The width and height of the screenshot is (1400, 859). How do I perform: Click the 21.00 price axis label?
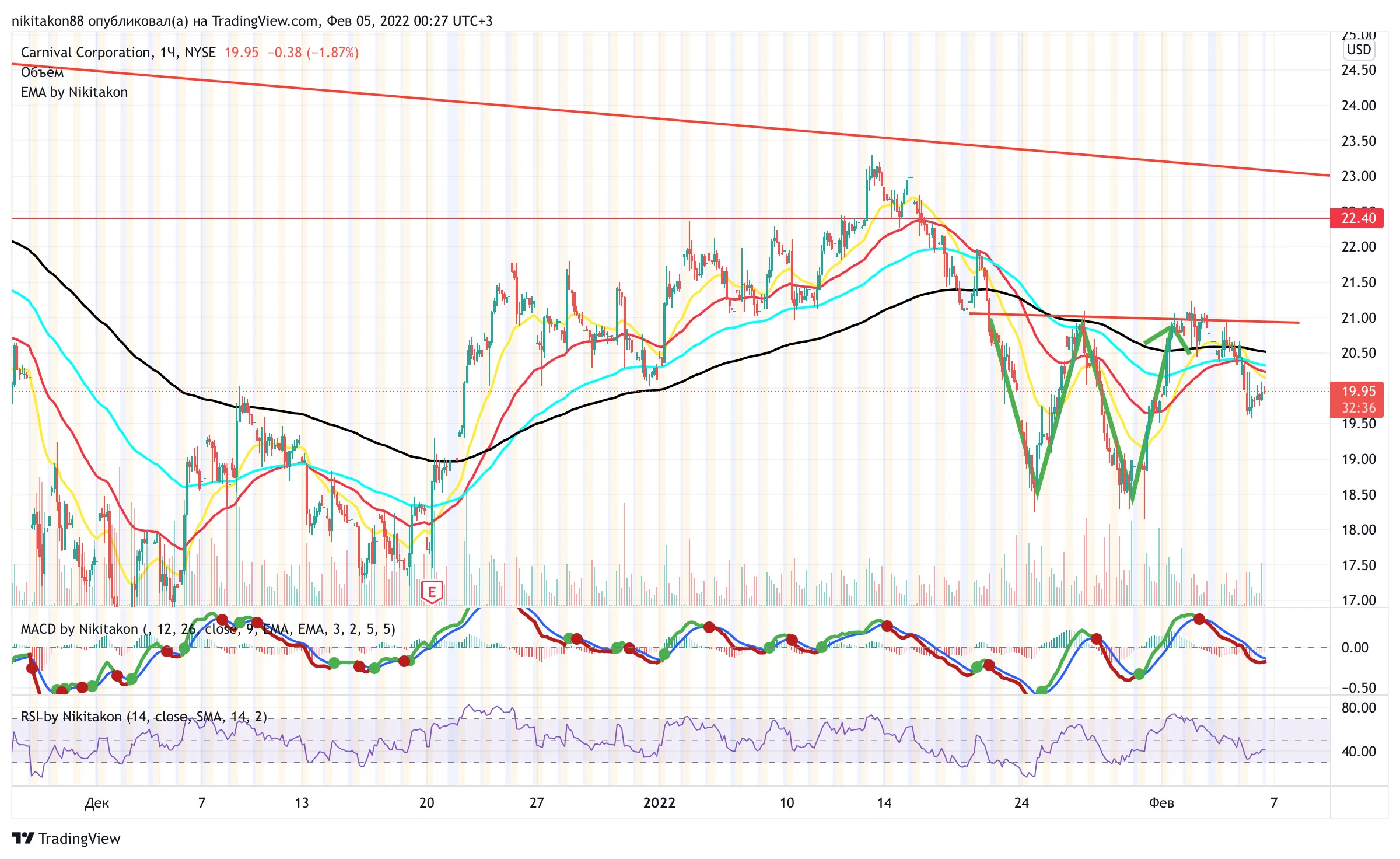tap(1359, 318)
